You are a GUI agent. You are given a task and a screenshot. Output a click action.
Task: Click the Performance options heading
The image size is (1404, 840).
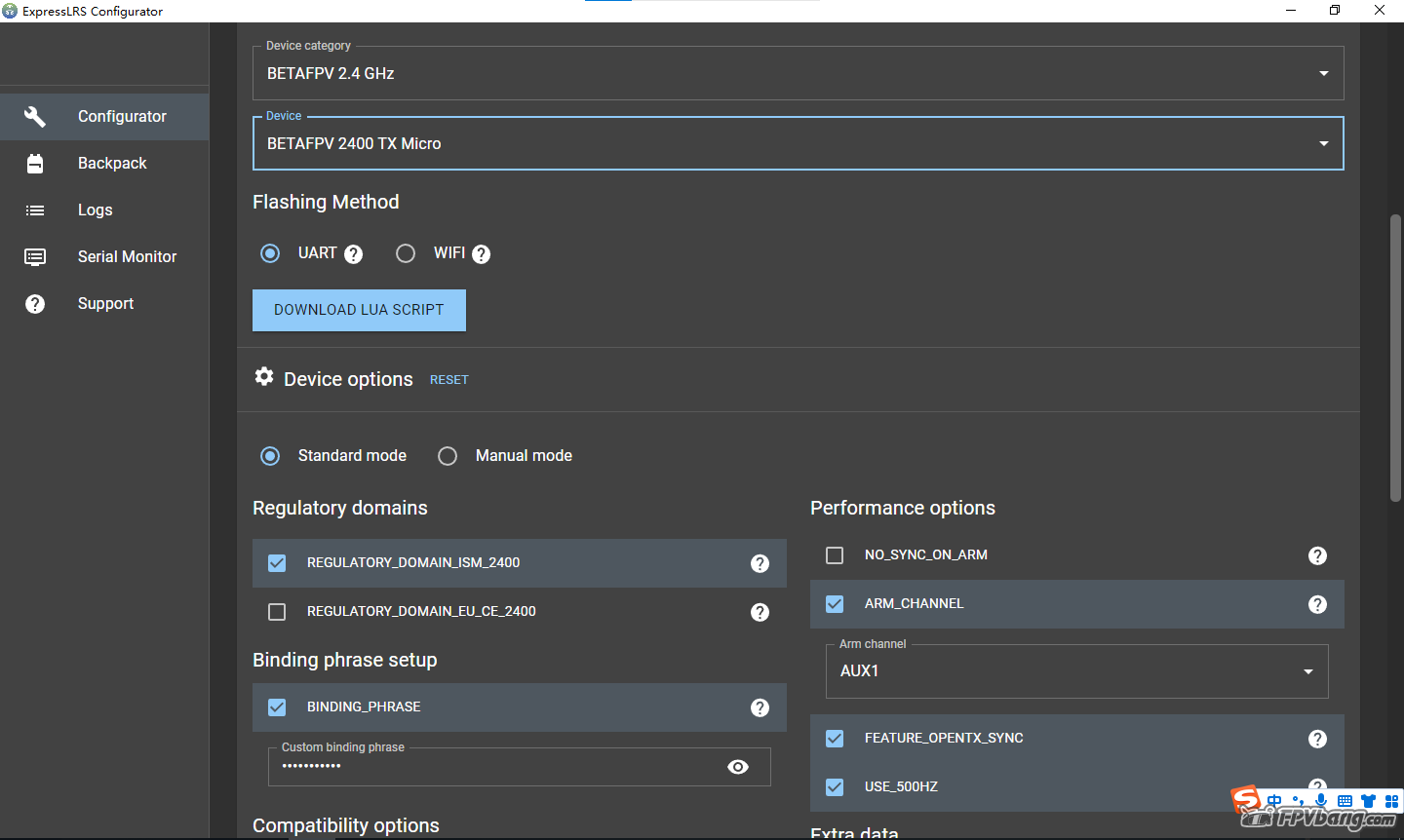point(903,509)
